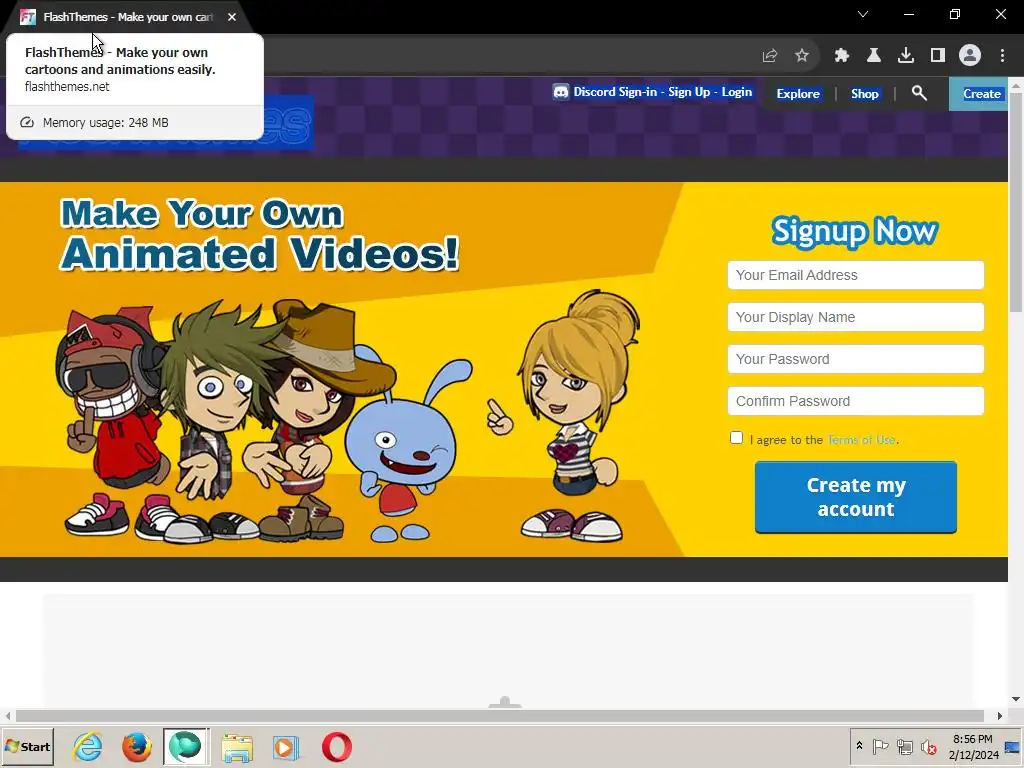1024x768 pixels.
Task: Click the Discord logo icon in header
Action: (561, 92)
